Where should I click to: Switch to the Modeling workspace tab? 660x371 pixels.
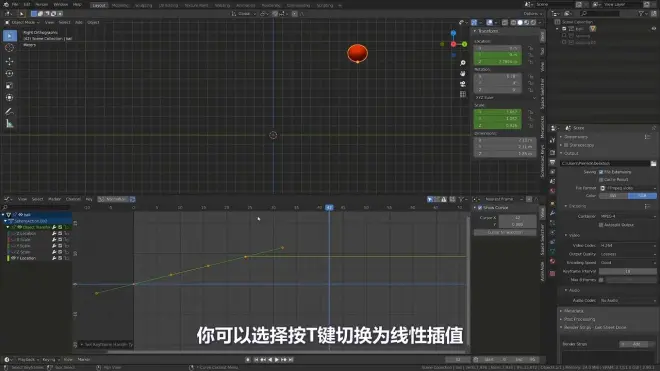pos(120,5)
